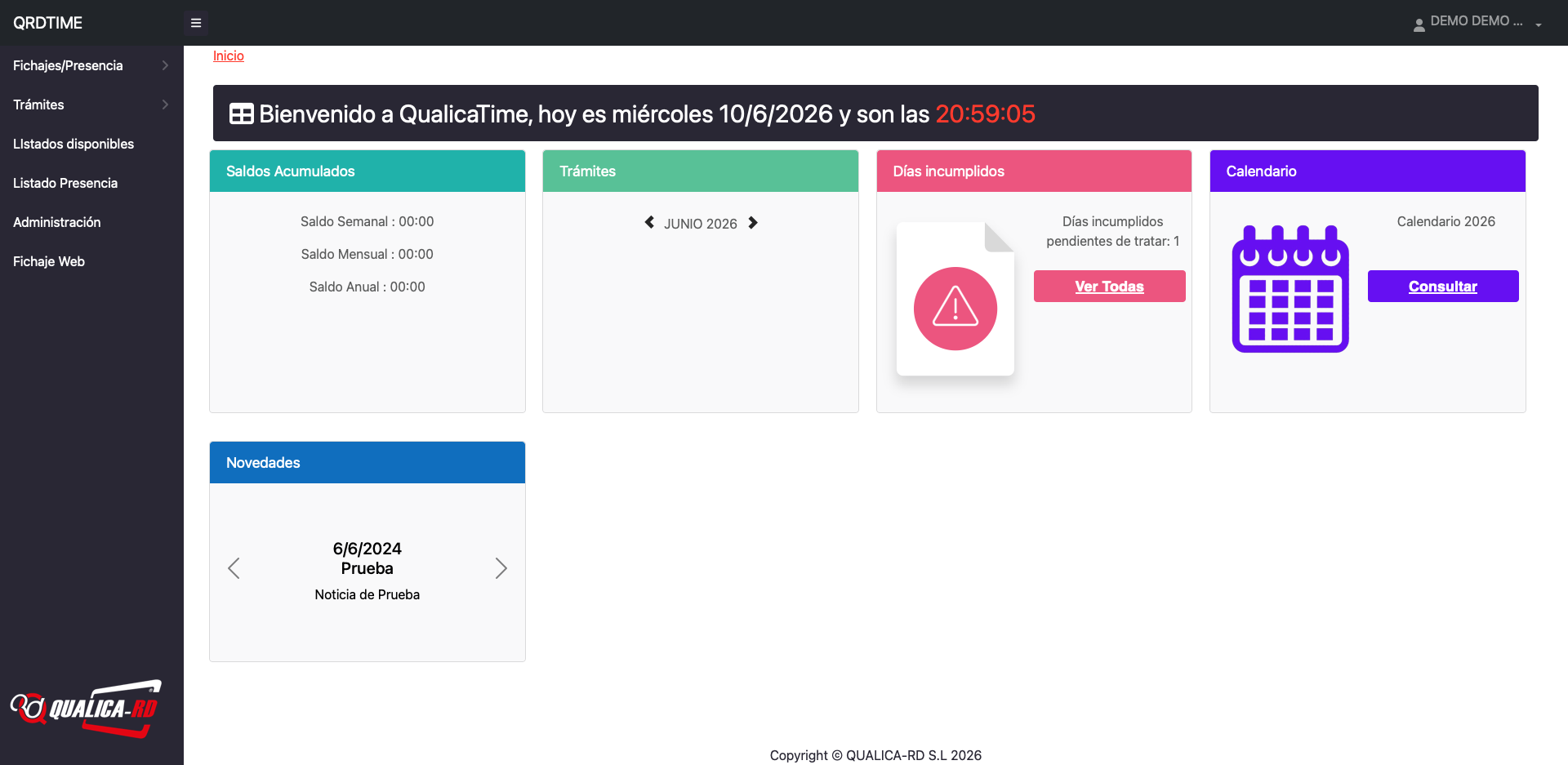The image size is (1568, 765).
Task: Click the Copyright QUALICA-RD footer text
Action: [875, 755]
